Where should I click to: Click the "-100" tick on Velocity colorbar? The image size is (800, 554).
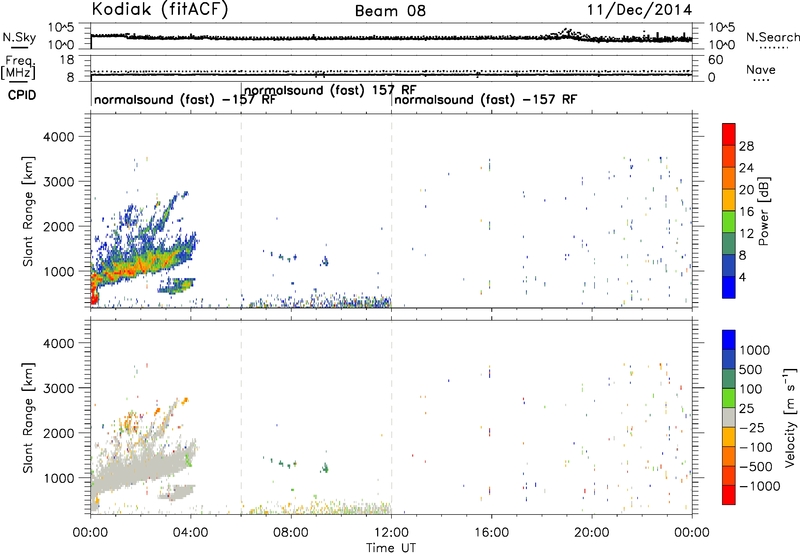point(756,447)
